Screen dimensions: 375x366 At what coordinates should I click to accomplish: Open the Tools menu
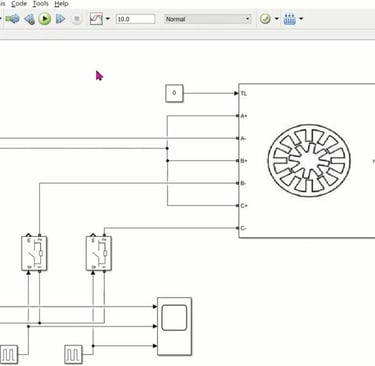[x=41, y=4]
